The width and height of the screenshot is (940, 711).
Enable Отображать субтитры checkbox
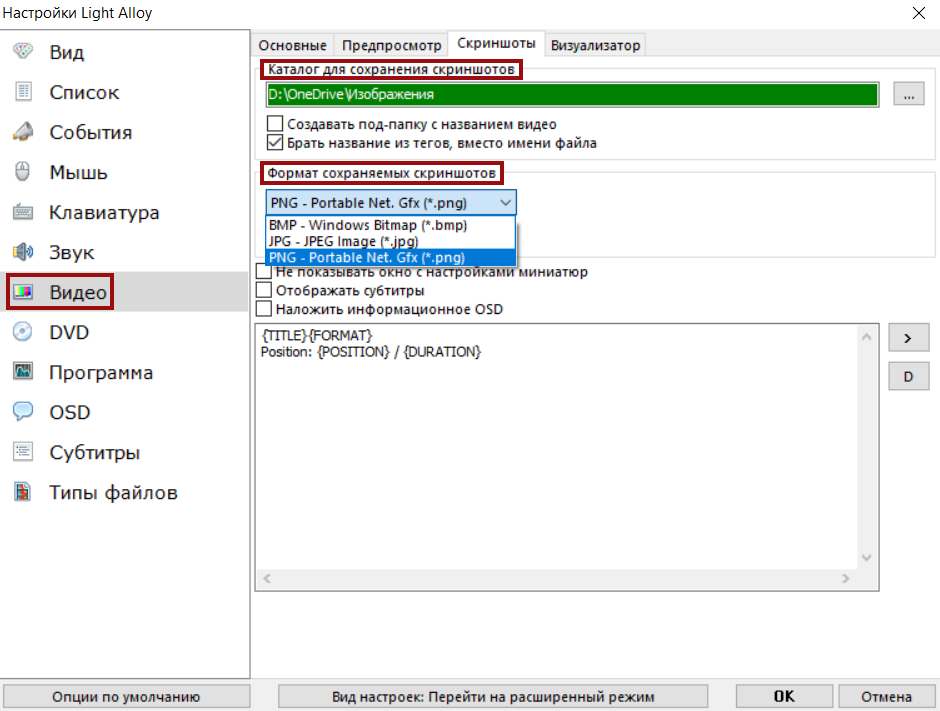coord(264,290)
